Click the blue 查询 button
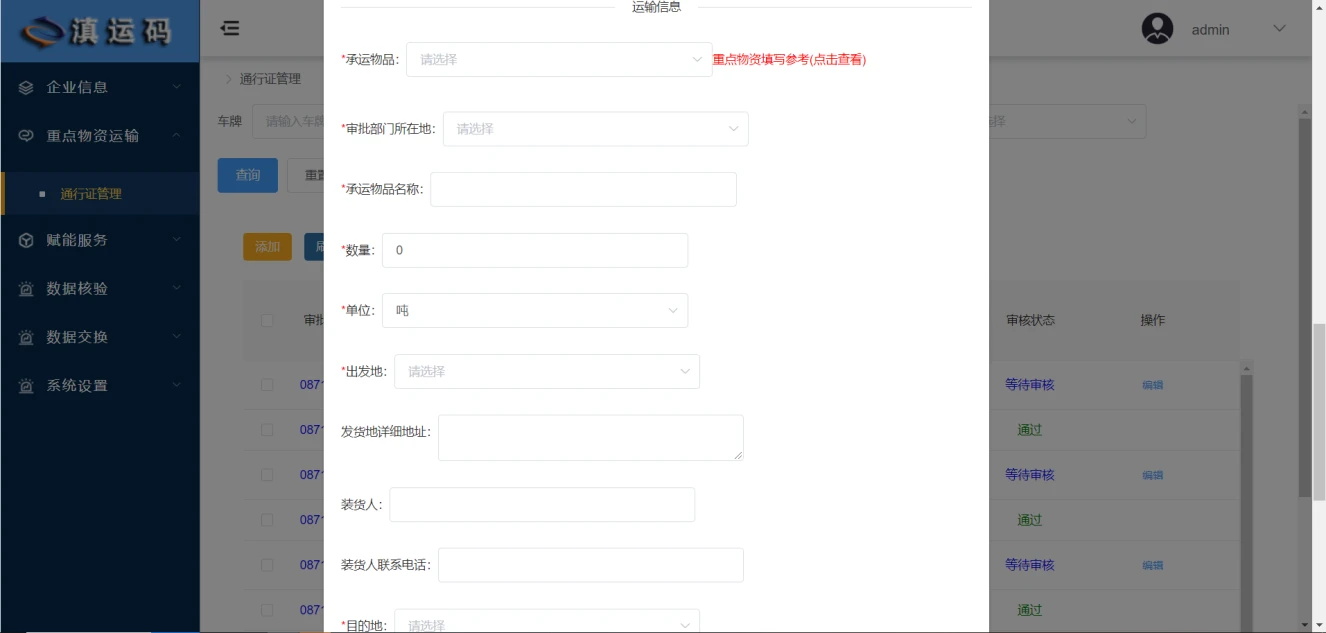This screenshot has height=633, width=1326. [247, 175]
